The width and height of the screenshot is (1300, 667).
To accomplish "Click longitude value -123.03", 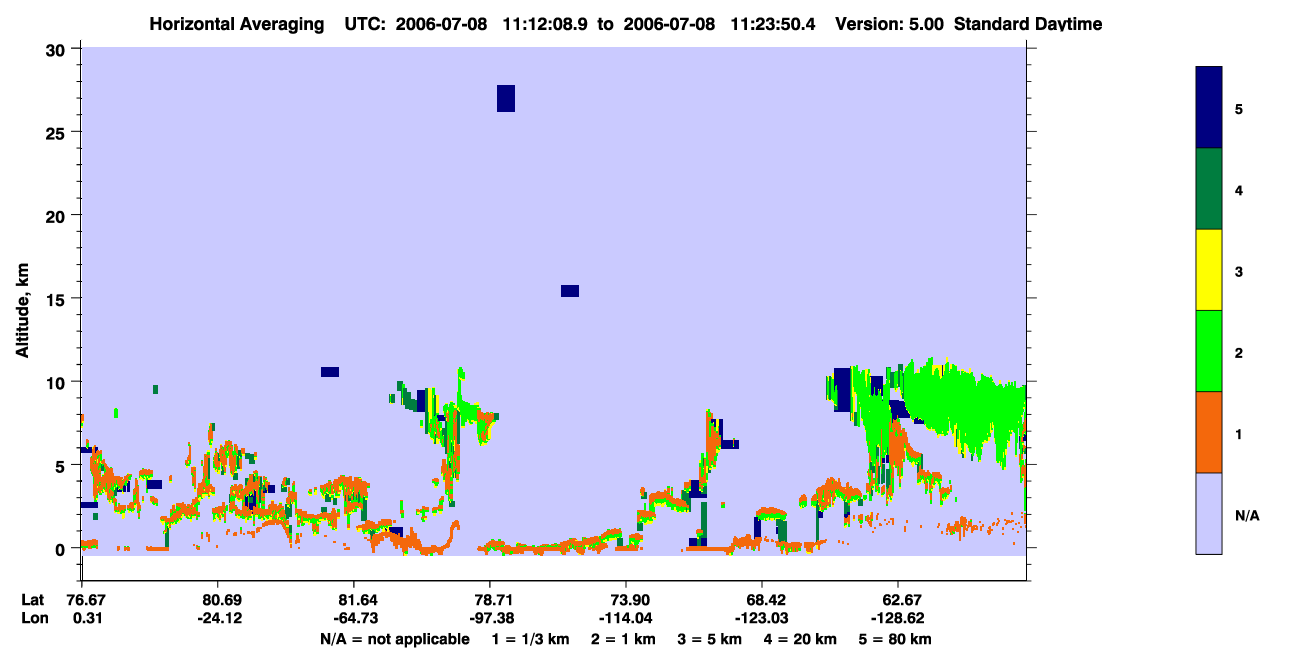I will [x=762, y=618].
